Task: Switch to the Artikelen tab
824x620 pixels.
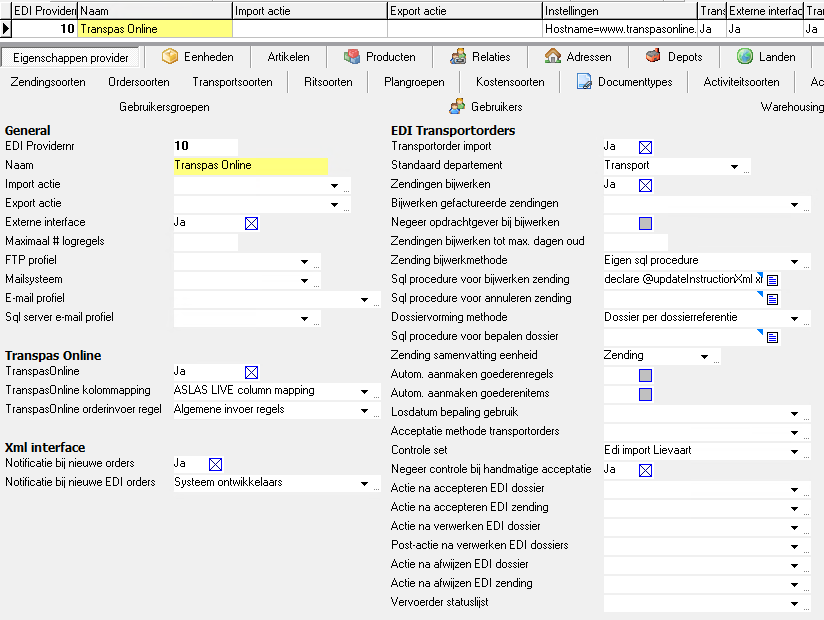Action: pyautogui.click(x=288, y=57)
